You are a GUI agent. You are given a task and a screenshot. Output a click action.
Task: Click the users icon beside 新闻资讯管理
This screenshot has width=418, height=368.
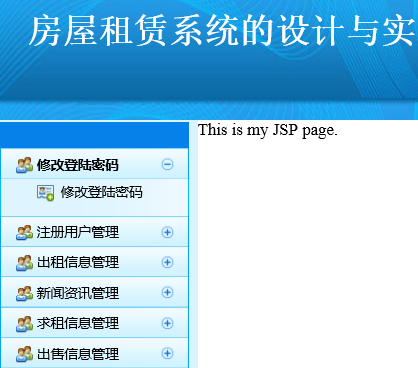coord(24,293)
